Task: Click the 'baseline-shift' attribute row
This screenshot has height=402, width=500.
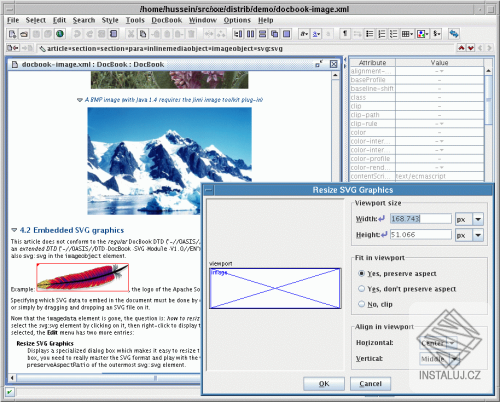Action: pos(417,89)
